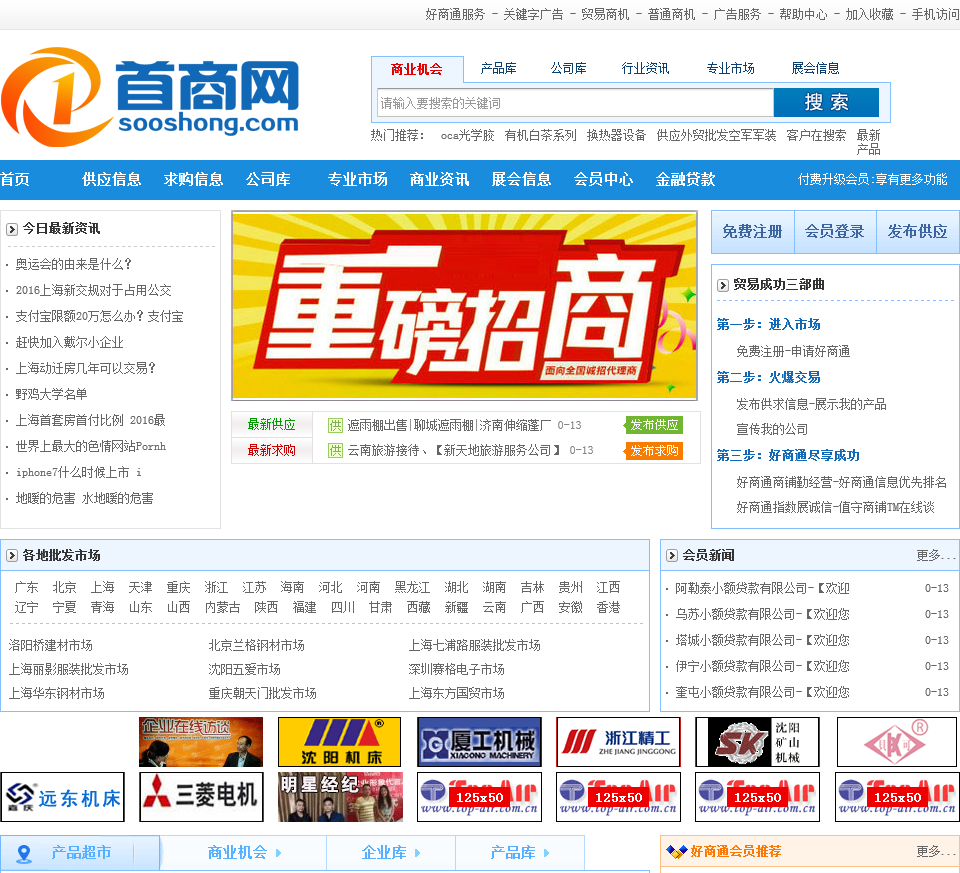Open 奎屯小额贷款有限公司 news item
Viewport: 960px width, 873px height.
(762, 692)
